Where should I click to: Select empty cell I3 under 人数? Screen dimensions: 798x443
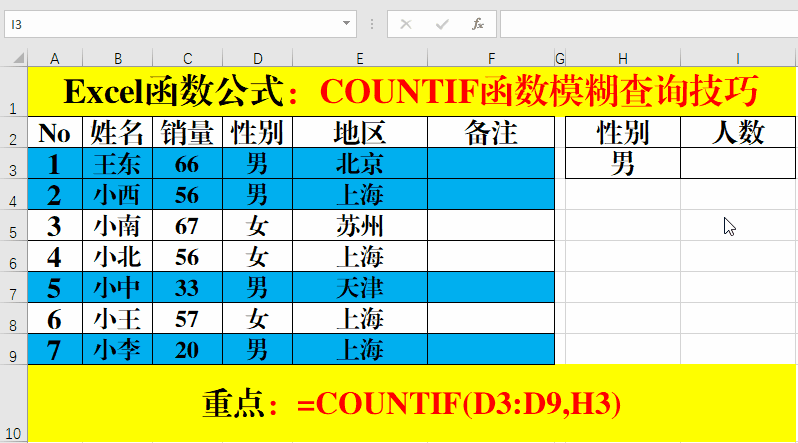[738, 163]
